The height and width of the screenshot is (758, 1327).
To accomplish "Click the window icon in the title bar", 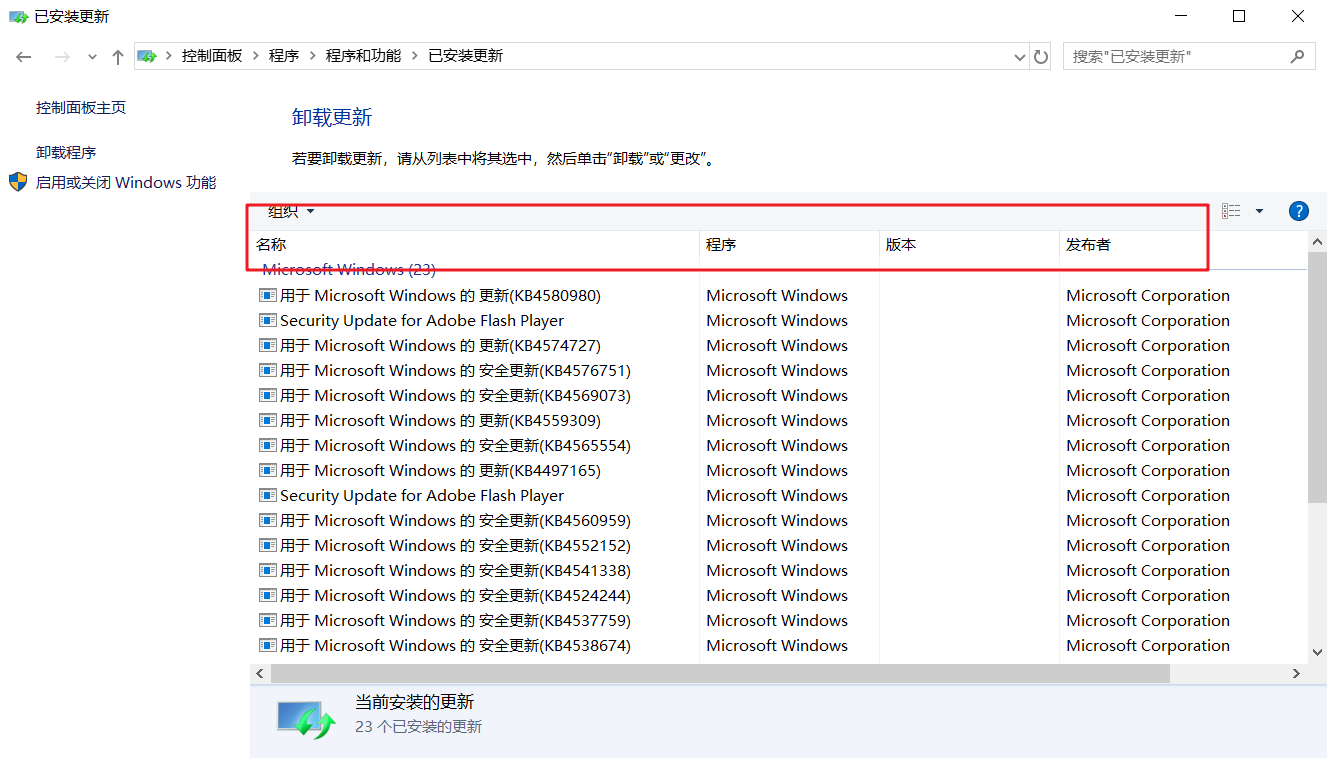I will (x=18, y=17).
